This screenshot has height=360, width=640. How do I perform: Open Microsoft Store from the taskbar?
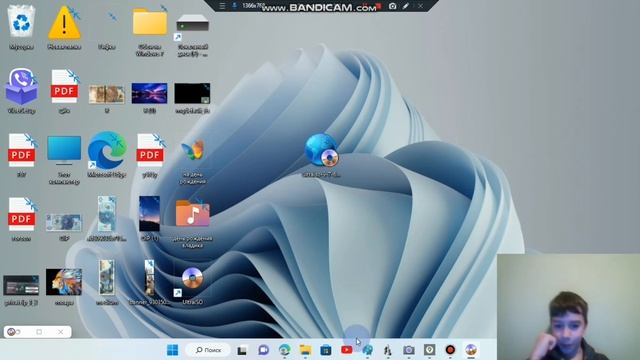click(326, 350)
